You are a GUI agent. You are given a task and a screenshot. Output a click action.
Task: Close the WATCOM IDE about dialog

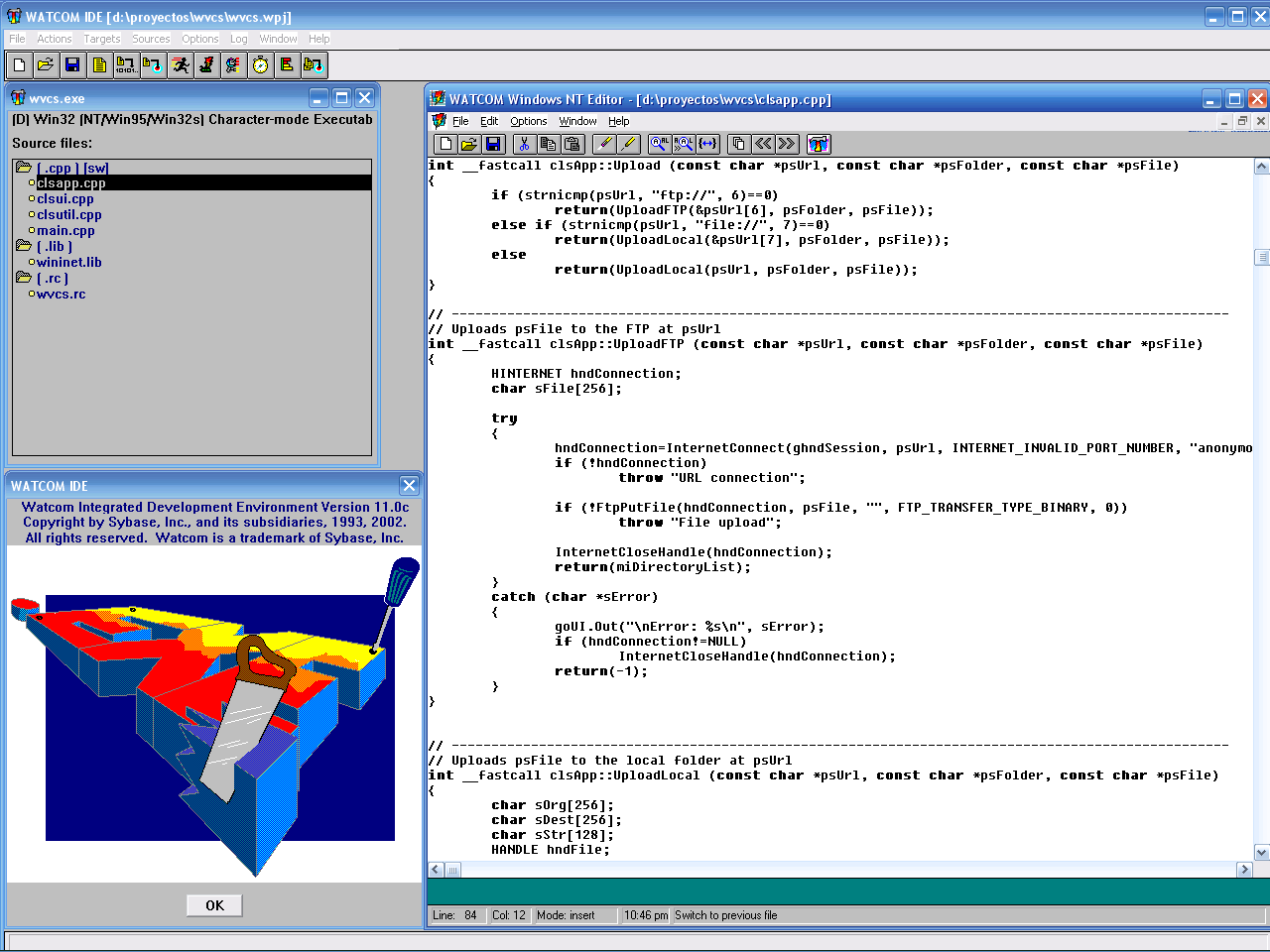[x=409, y=485]
